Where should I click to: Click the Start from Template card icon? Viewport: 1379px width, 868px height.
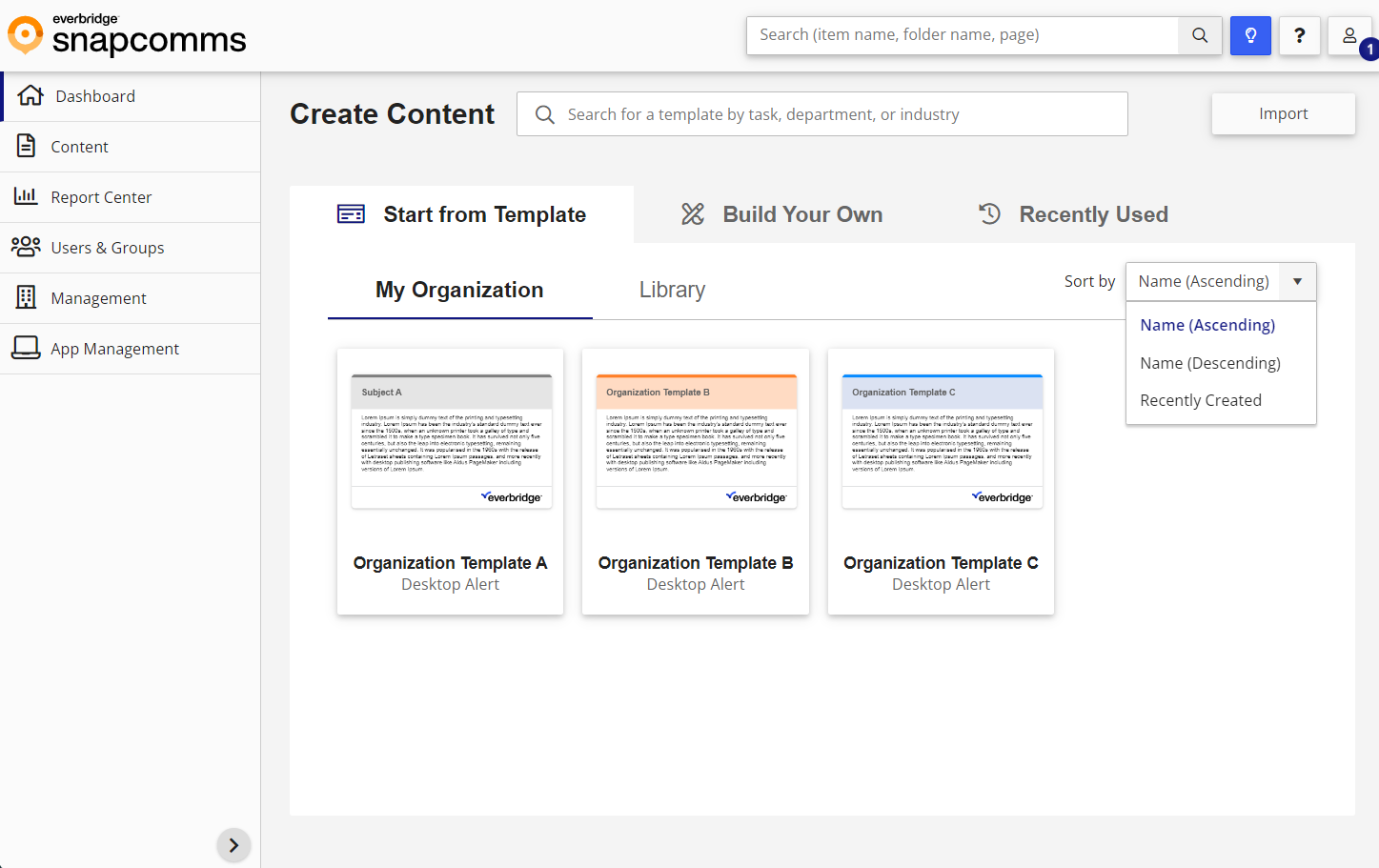point(351,214)
